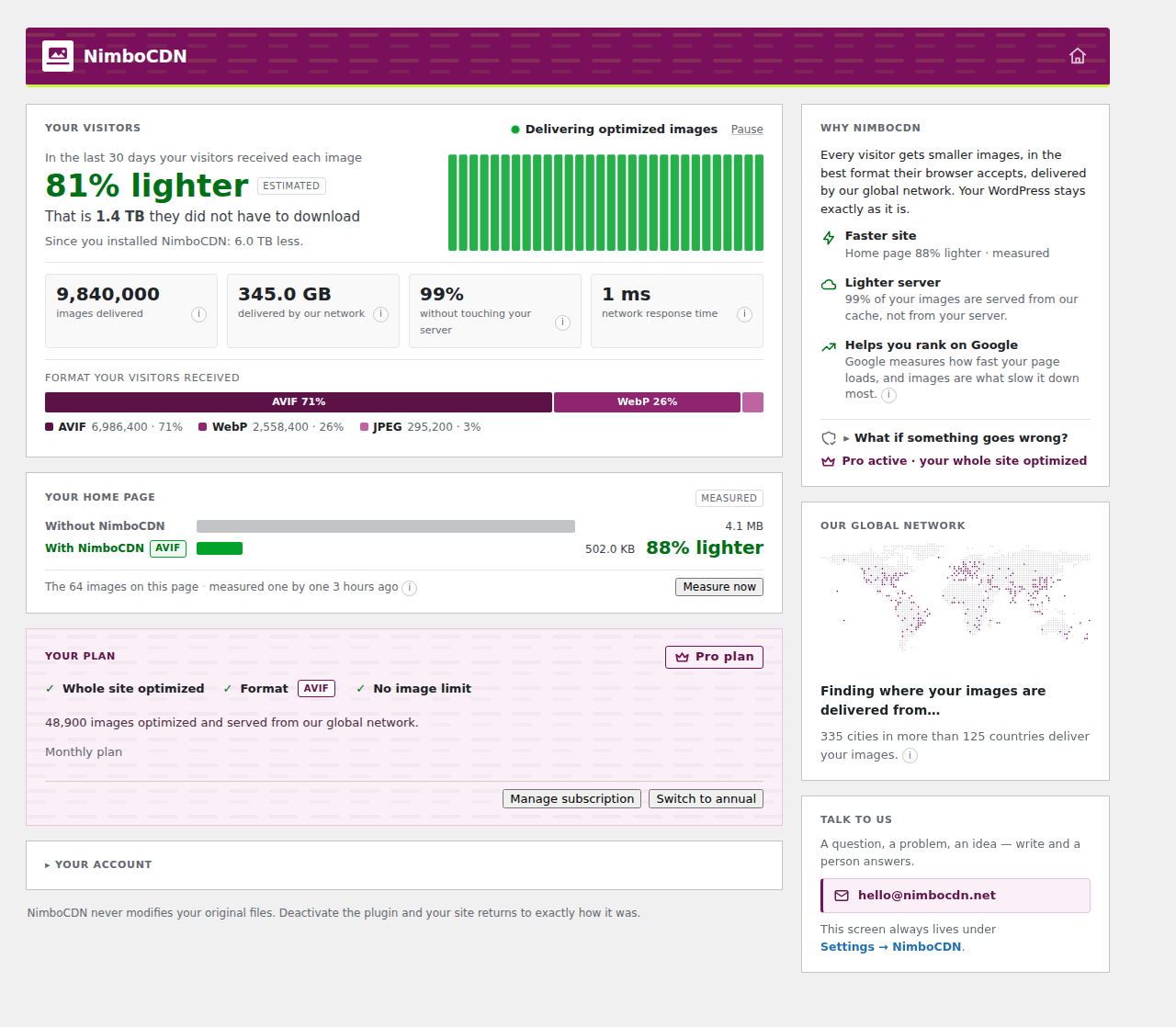Click the Lighter server cloud icon
Viewport: 1176px width, 1027px height.
(x=829, y=285)
